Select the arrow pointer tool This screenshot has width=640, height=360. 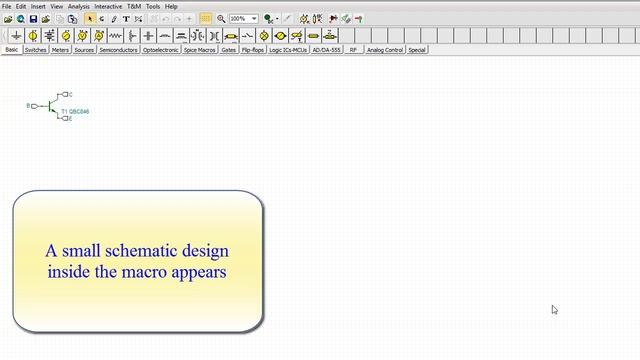[90, 19]
